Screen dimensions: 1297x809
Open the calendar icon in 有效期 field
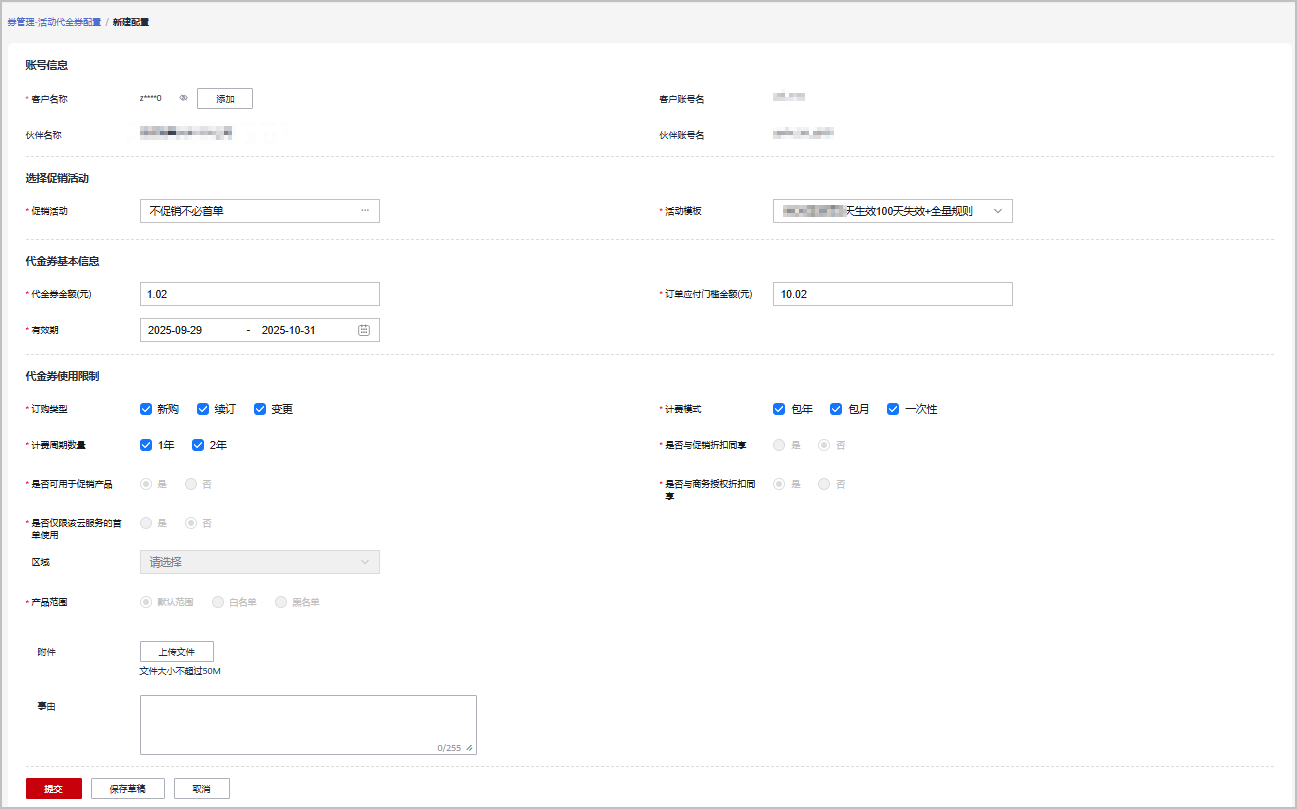pos(364,330)
